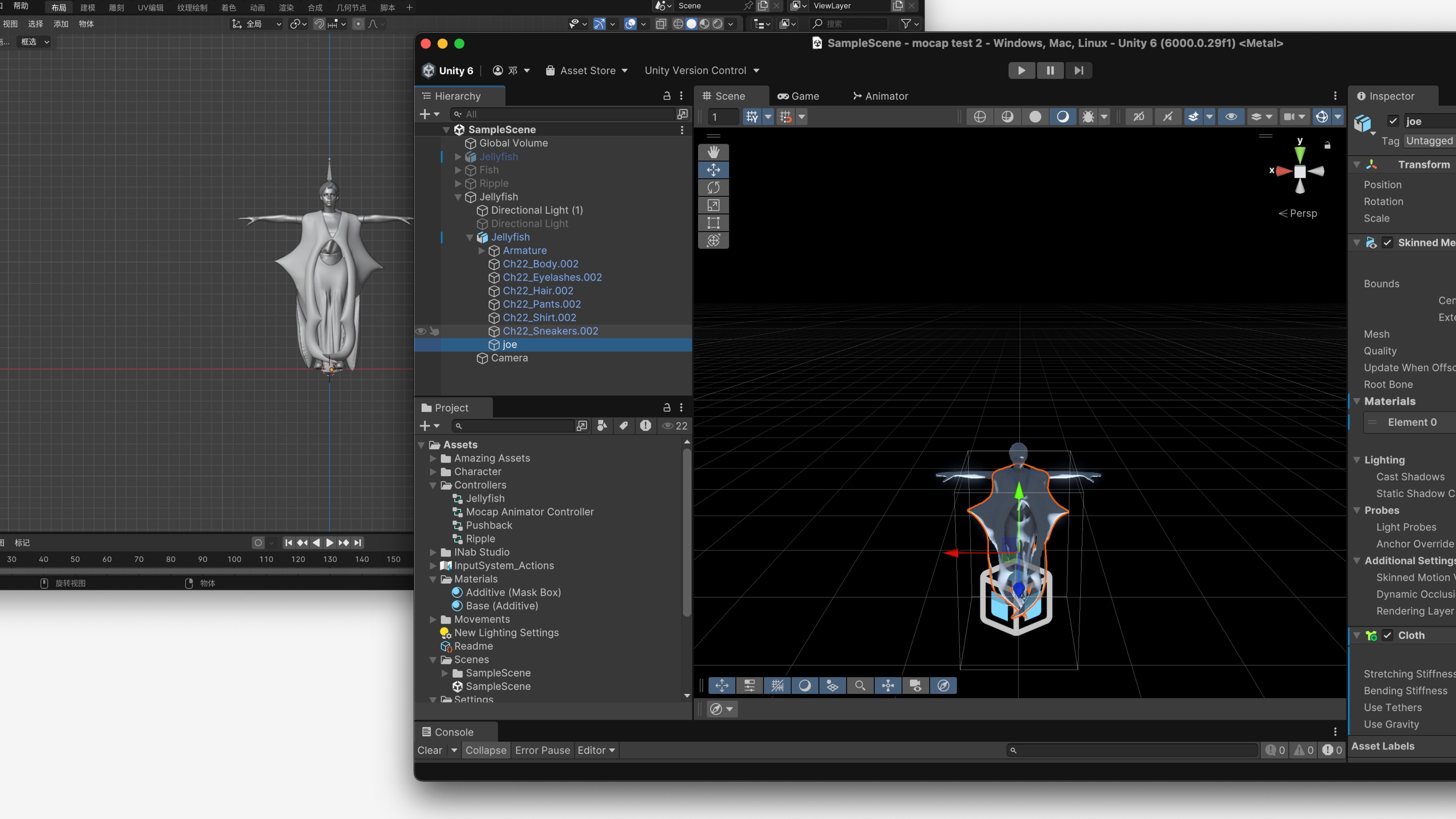Collapse the Controllers folder
This screenshot has width=1456, height=819.
(x=433, y=485)
